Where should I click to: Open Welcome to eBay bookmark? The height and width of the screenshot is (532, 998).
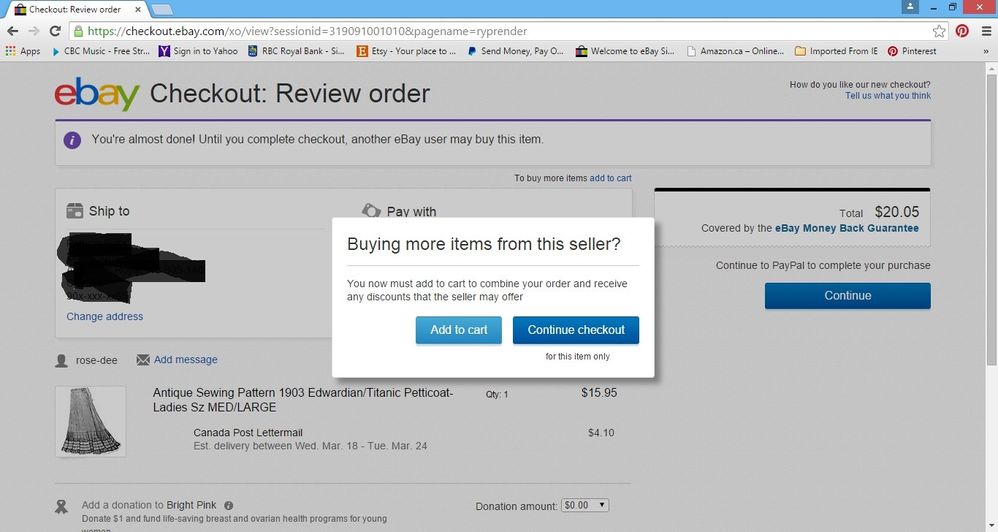point(625,51)
